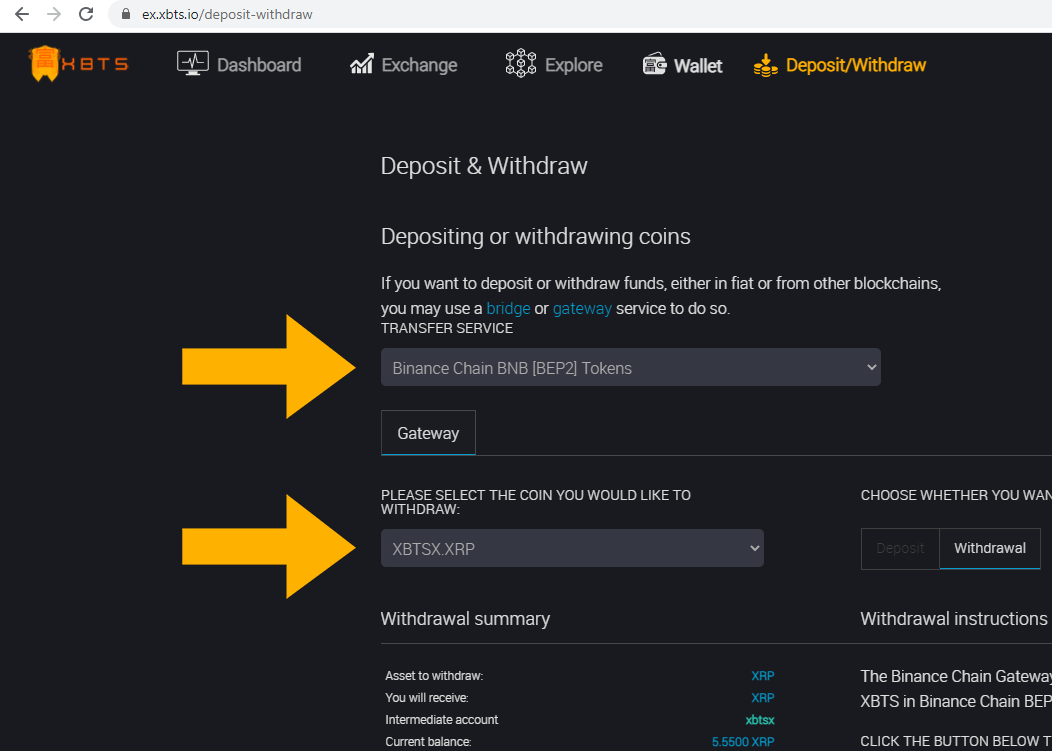The height and width of the screenshot is (751, 1052).
Task: Open the Dashboard menu item
Action: (x=259, y=65)
